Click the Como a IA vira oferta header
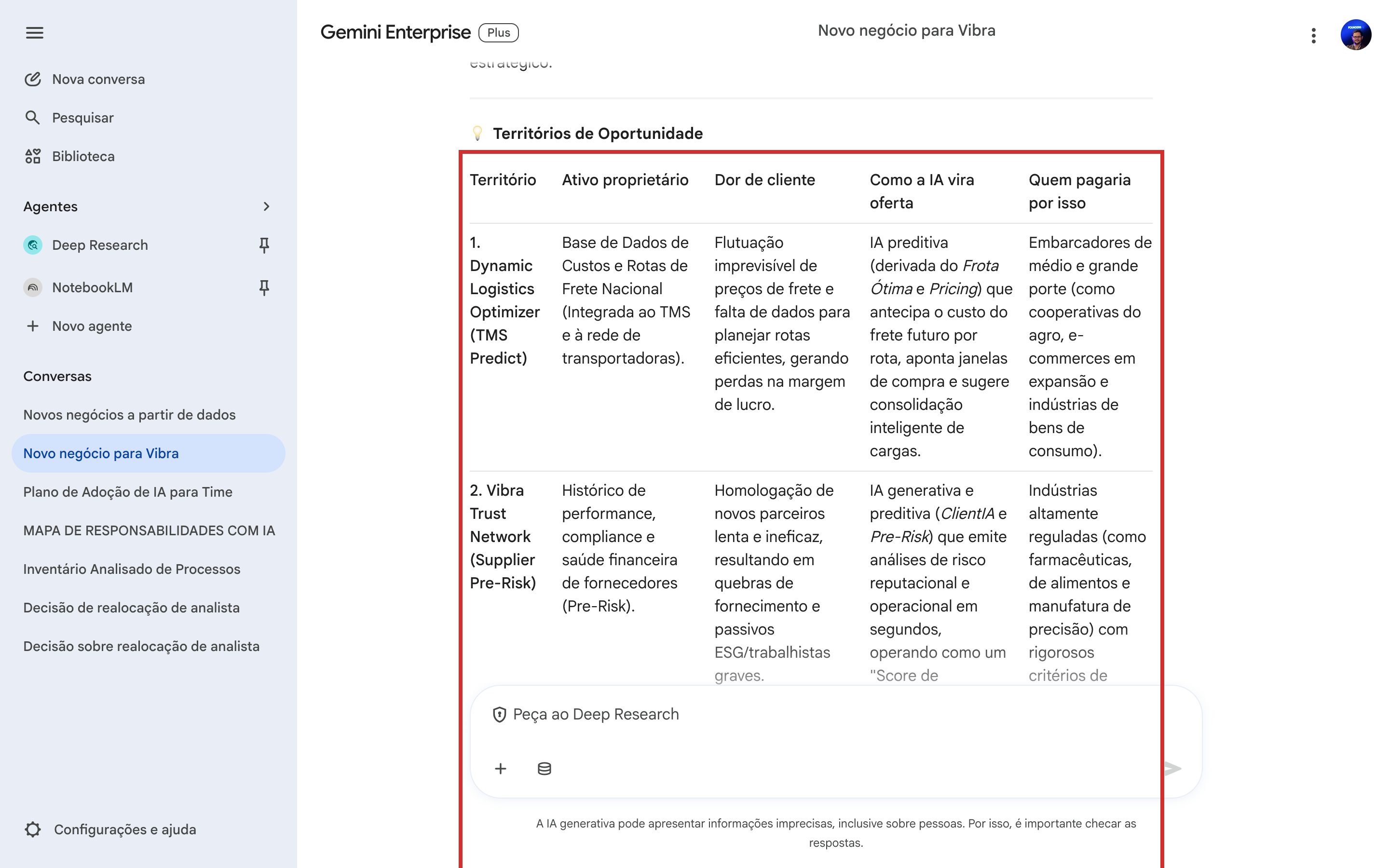 coord(922,191)
